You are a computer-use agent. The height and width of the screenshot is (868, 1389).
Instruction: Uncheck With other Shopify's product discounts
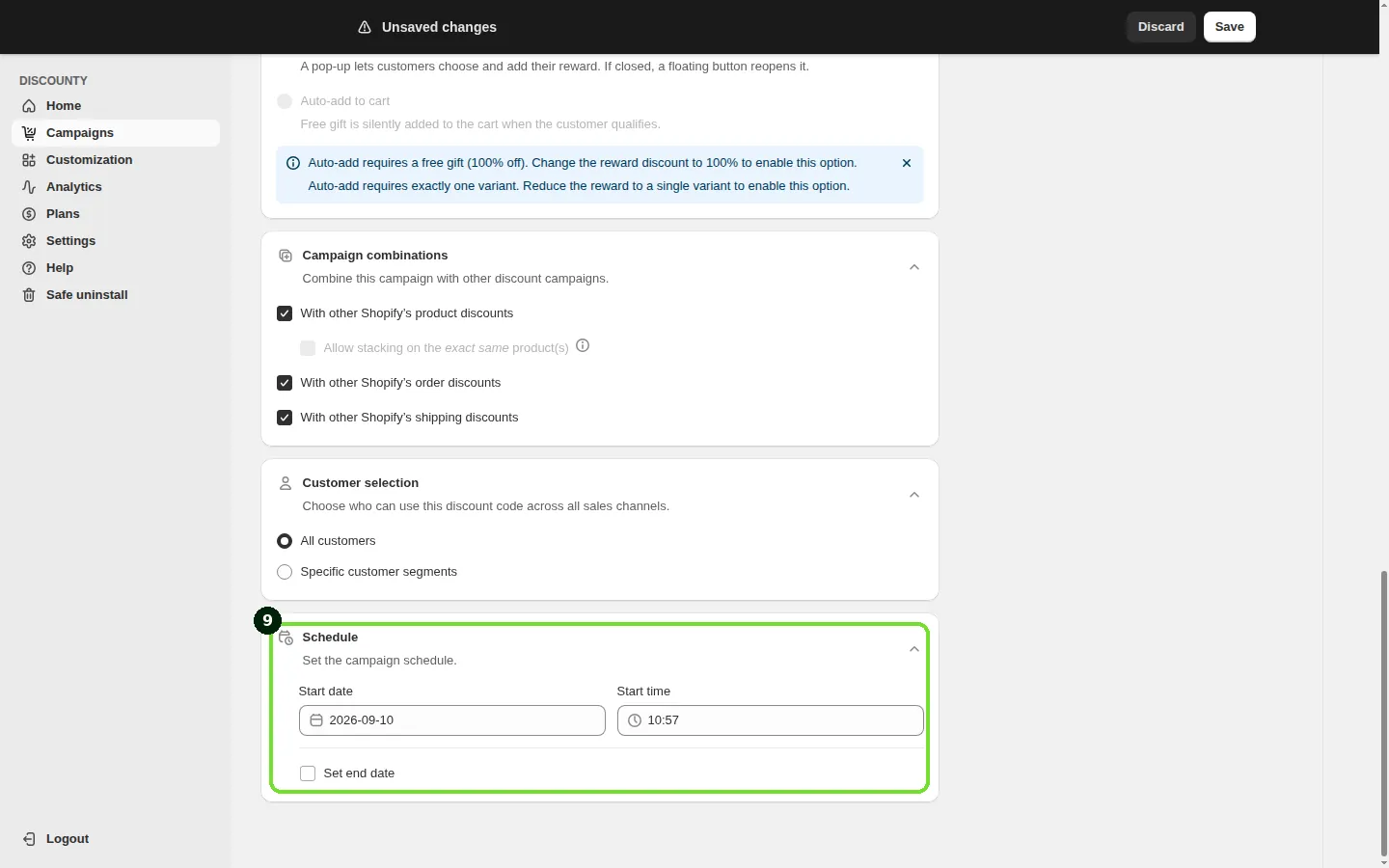[285, 313]
